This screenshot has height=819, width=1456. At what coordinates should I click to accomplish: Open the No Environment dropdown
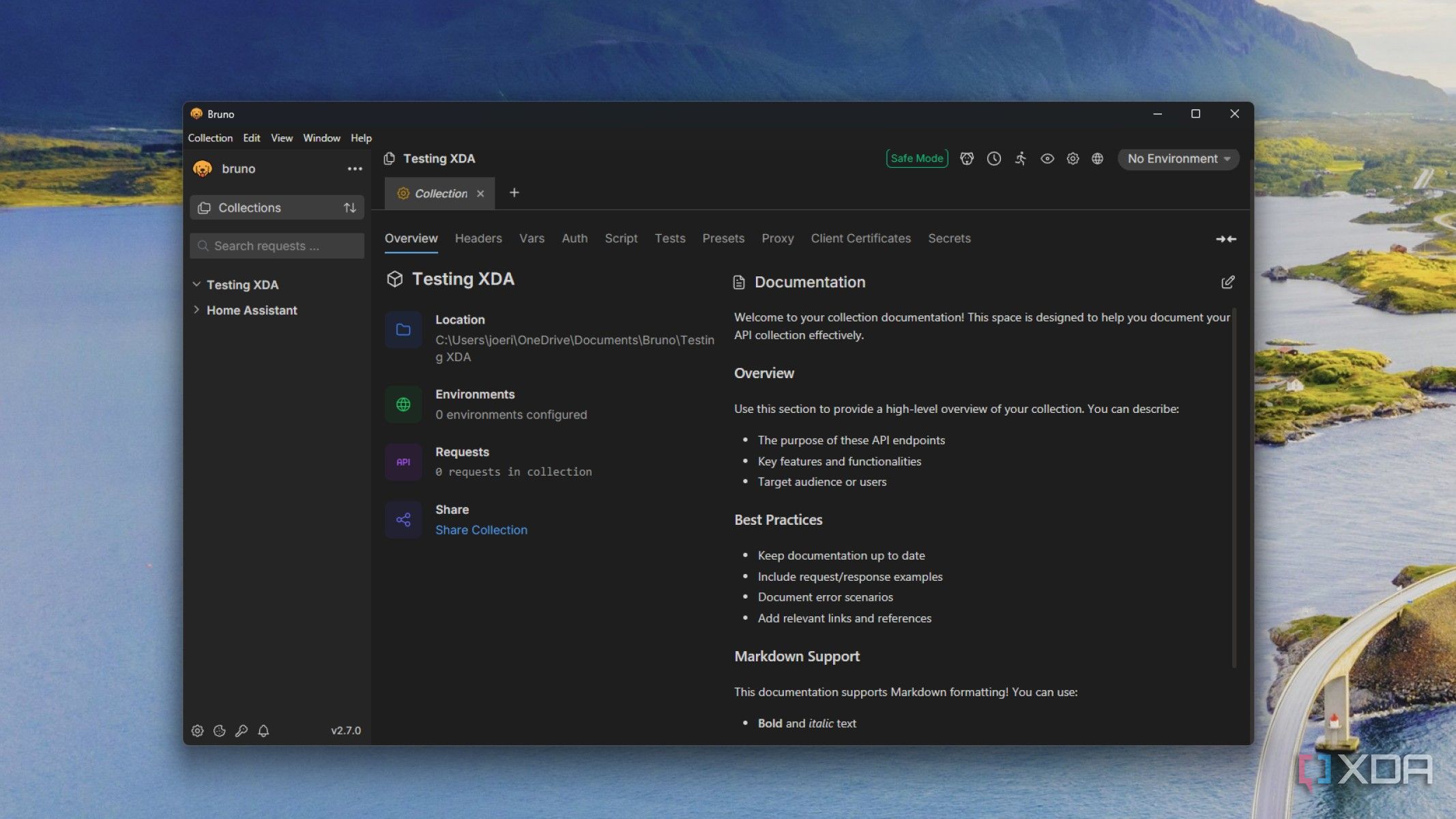pyautogui.click(x=1178, y=158)
